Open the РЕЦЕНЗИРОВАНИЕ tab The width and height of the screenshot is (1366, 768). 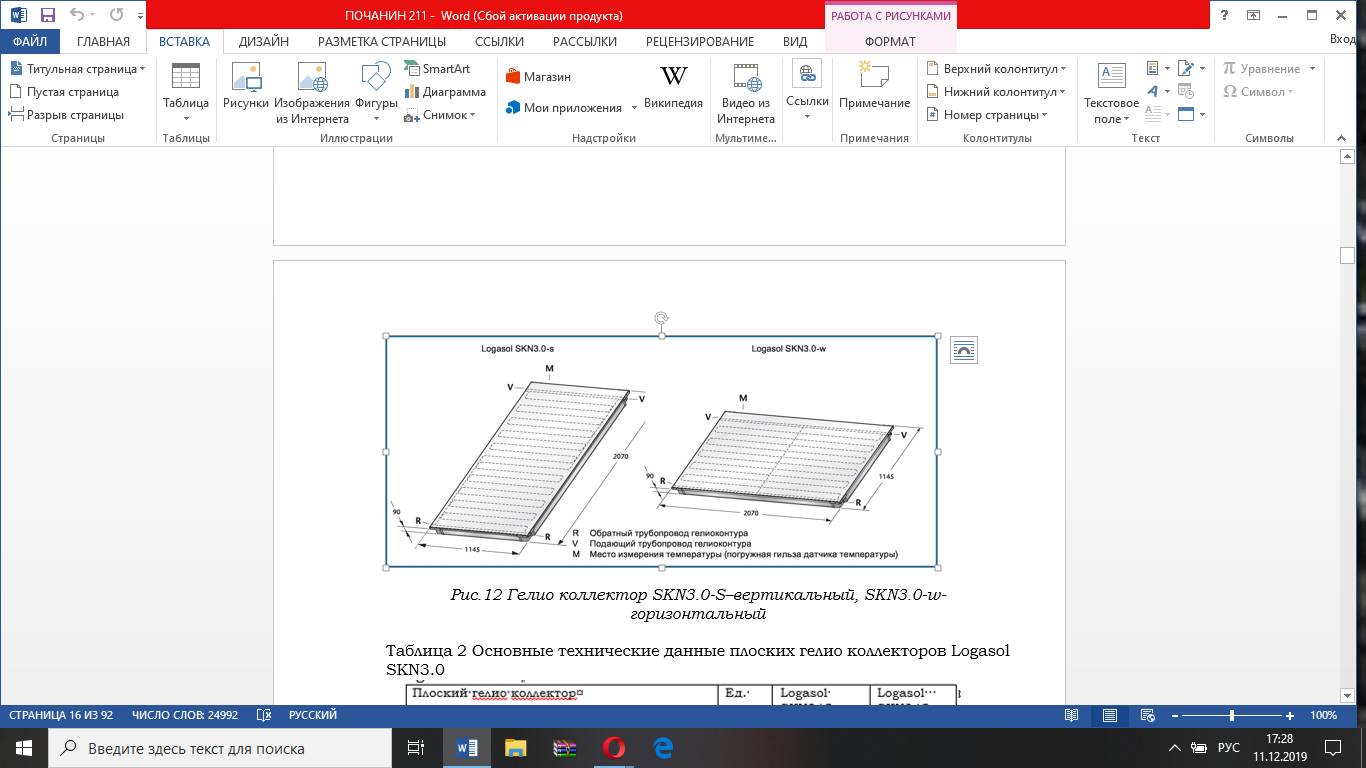[699, 42]
